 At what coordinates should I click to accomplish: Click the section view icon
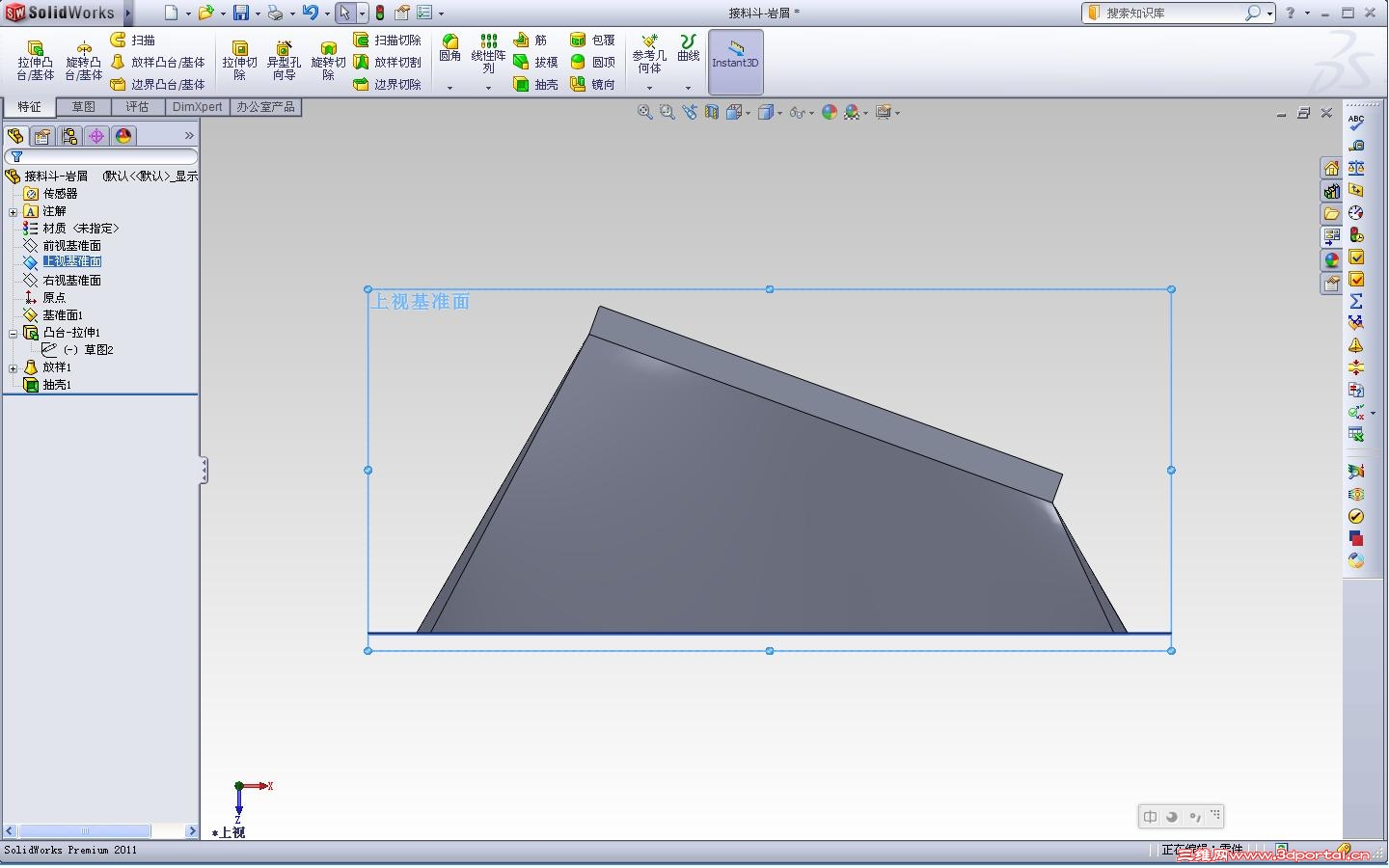(712, 113)
